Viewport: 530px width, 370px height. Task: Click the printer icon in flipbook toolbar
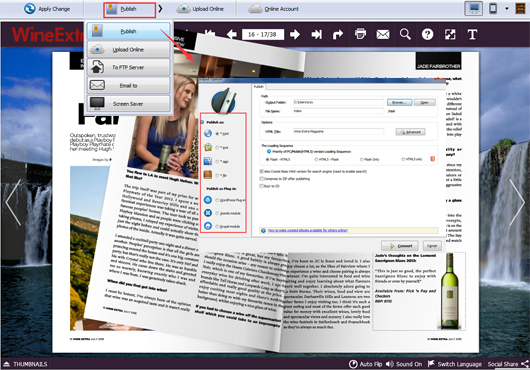tap(360, 34)
